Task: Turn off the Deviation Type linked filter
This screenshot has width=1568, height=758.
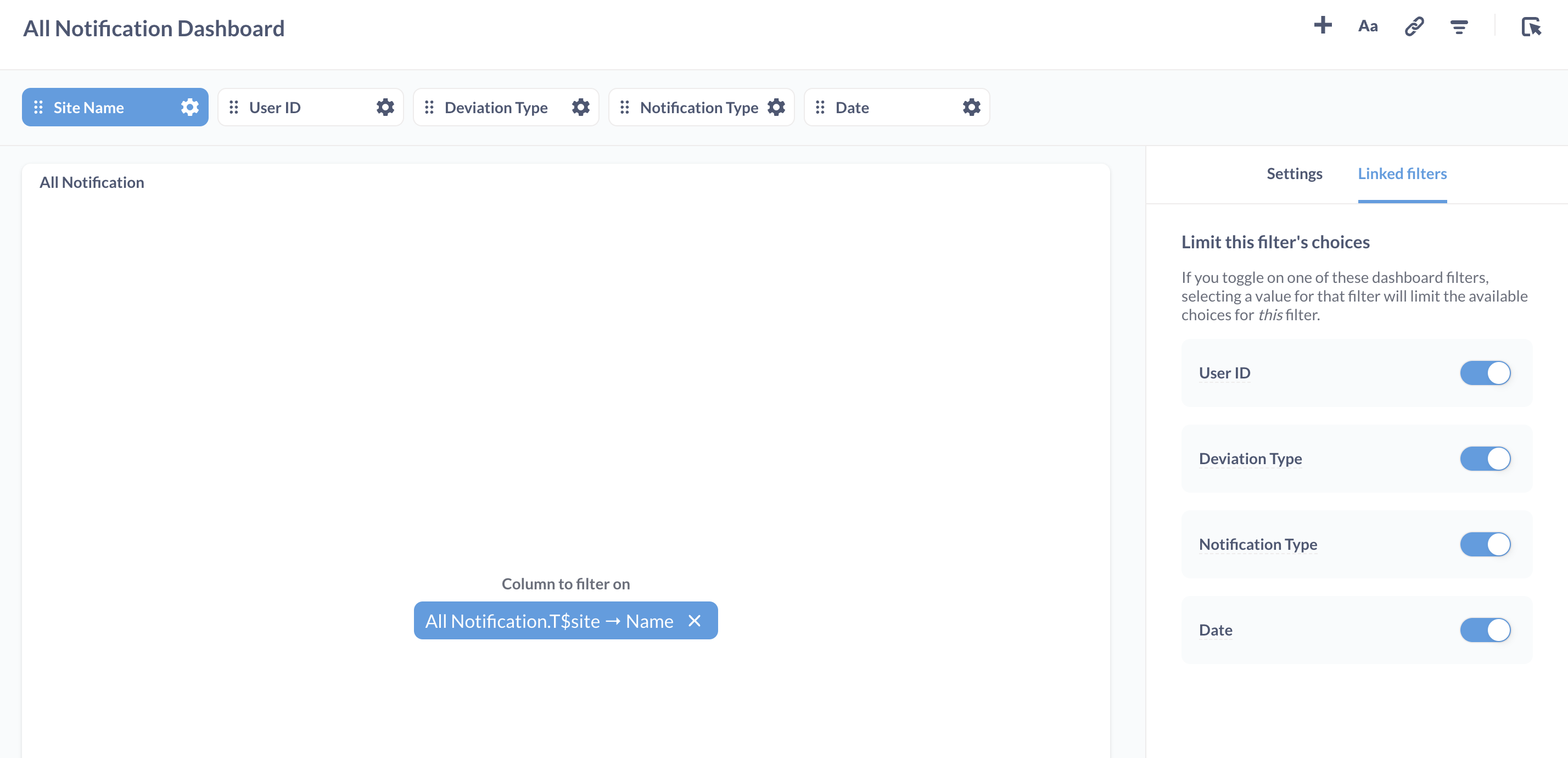Action: click(x=1485, y=459)
